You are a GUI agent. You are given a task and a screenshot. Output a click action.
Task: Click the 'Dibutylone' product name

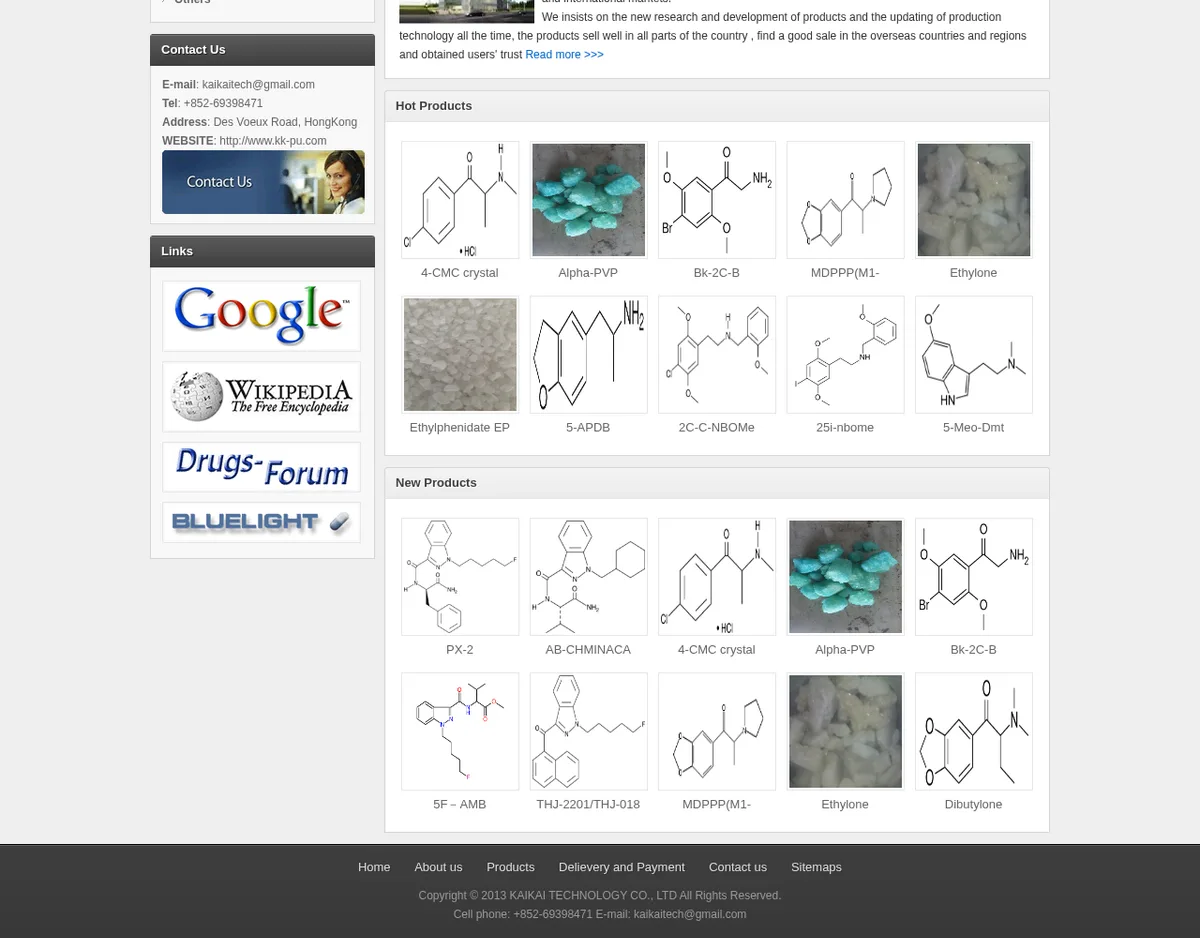(x=973, y=804)
